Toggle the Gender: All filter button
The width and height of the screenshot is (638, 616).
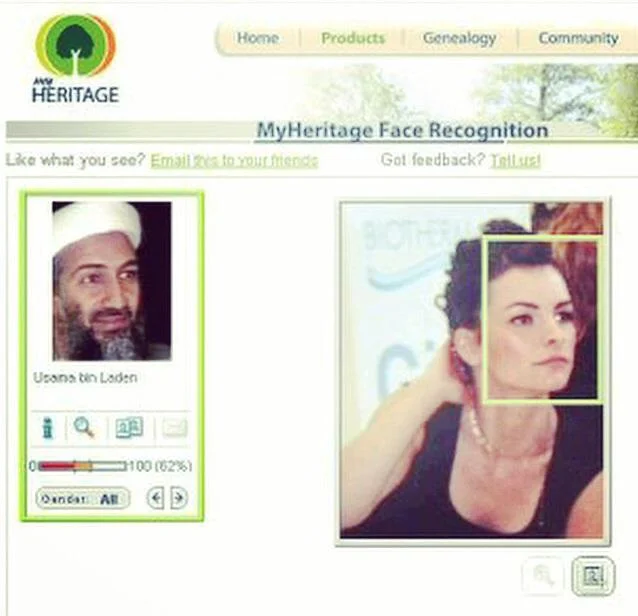(x=83, y=498)
